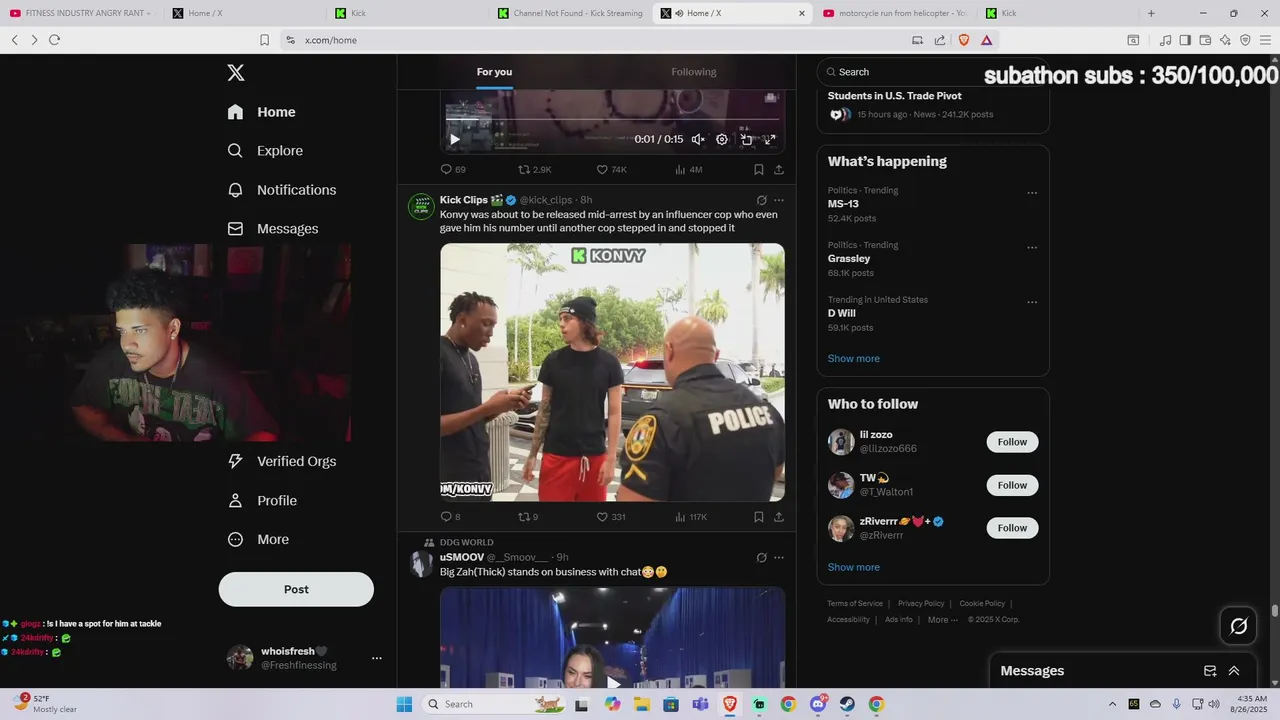Viewport: 1280px width, 720px height.
Task: Open Grok actions on the uSMOOV post
Action: (762, 557)
